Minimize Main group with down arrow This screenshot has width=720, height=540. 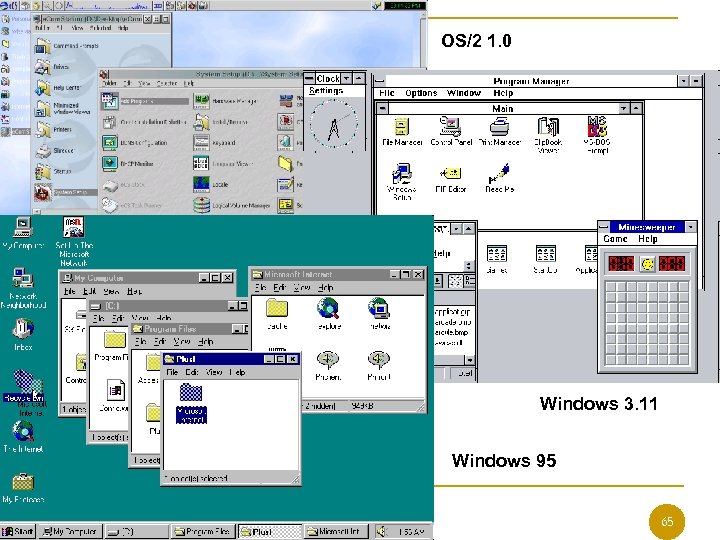click(624, 108)
